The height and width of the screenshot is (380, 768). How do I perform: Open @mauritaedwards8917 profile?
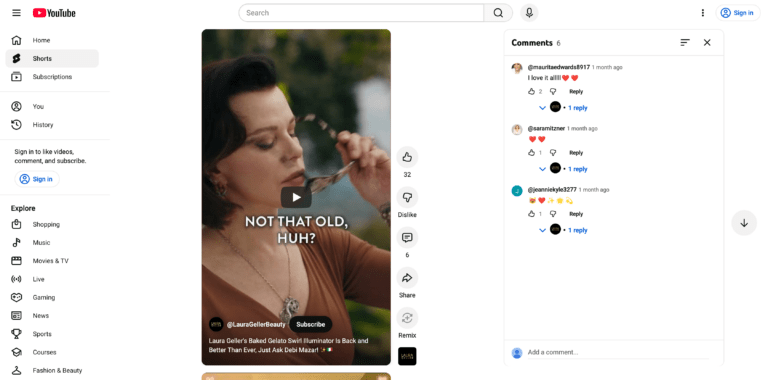click(558, 67)
